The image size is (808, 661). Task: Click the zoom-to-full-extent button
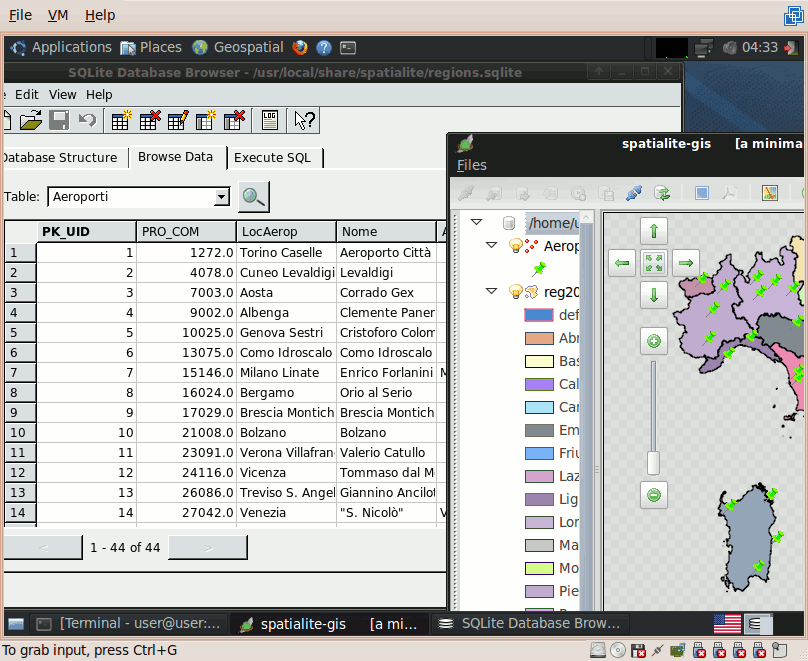point(654,263)
